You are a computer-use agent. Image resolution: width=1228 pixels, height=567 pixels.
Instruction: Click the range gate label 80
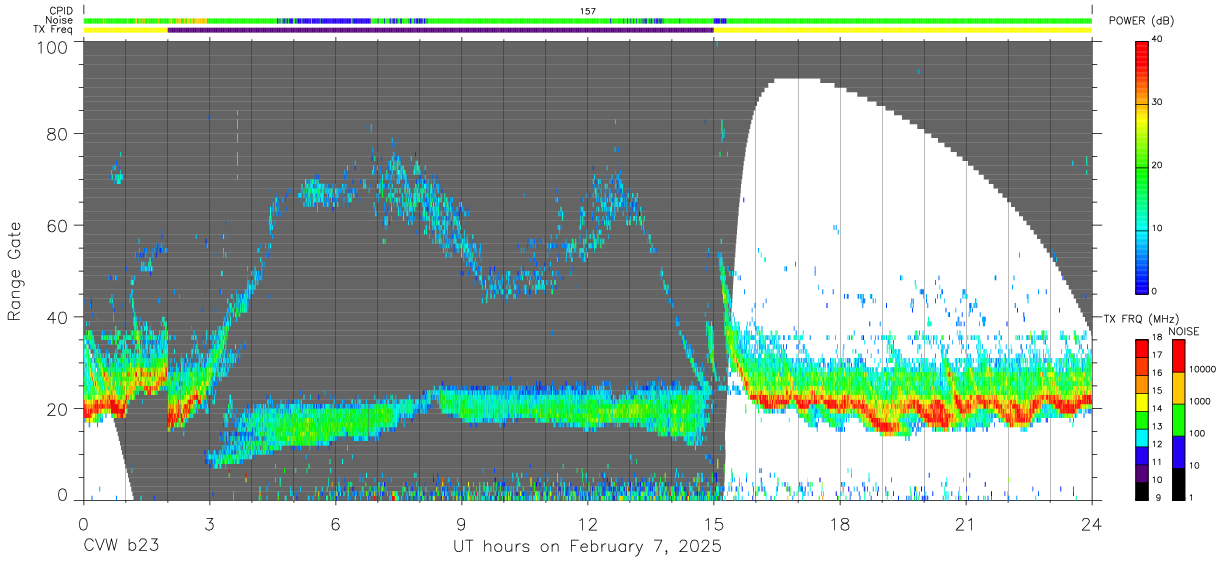58,134
